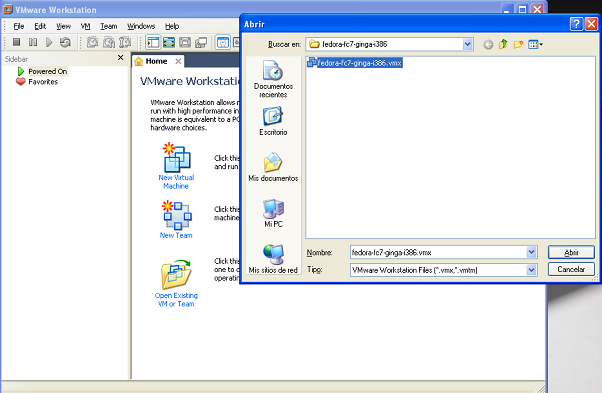Go to Mis documentos location

tap(273, 167)
